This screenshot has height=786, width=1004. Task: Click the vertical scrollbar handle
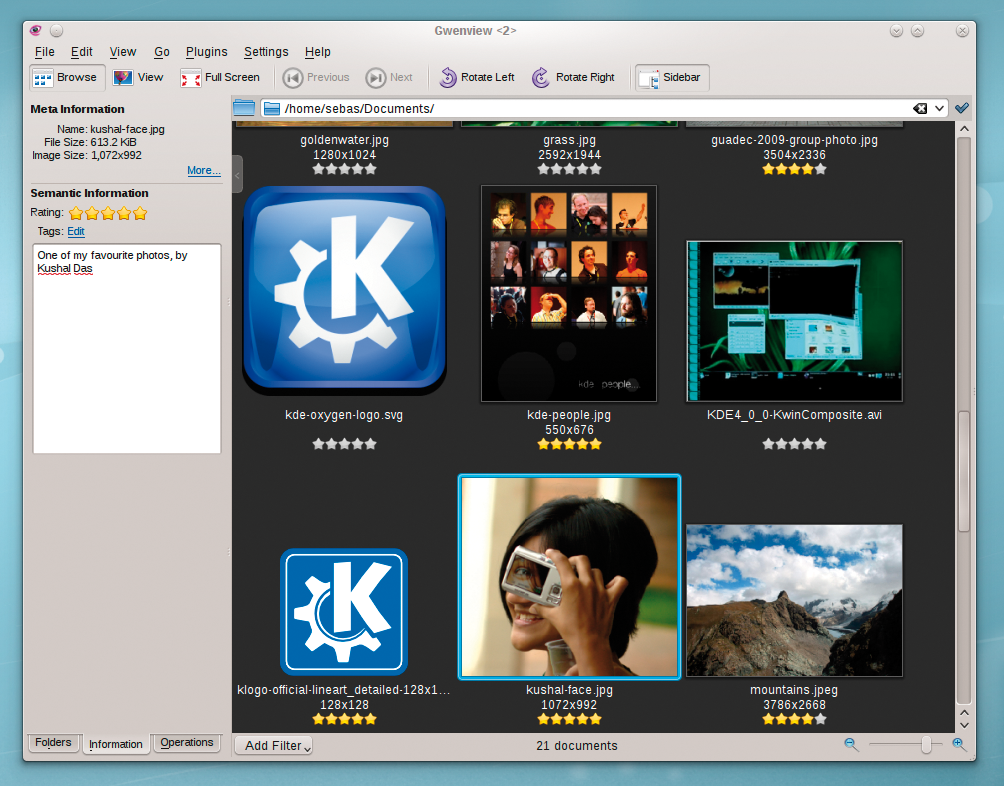[x=964, y=471]
